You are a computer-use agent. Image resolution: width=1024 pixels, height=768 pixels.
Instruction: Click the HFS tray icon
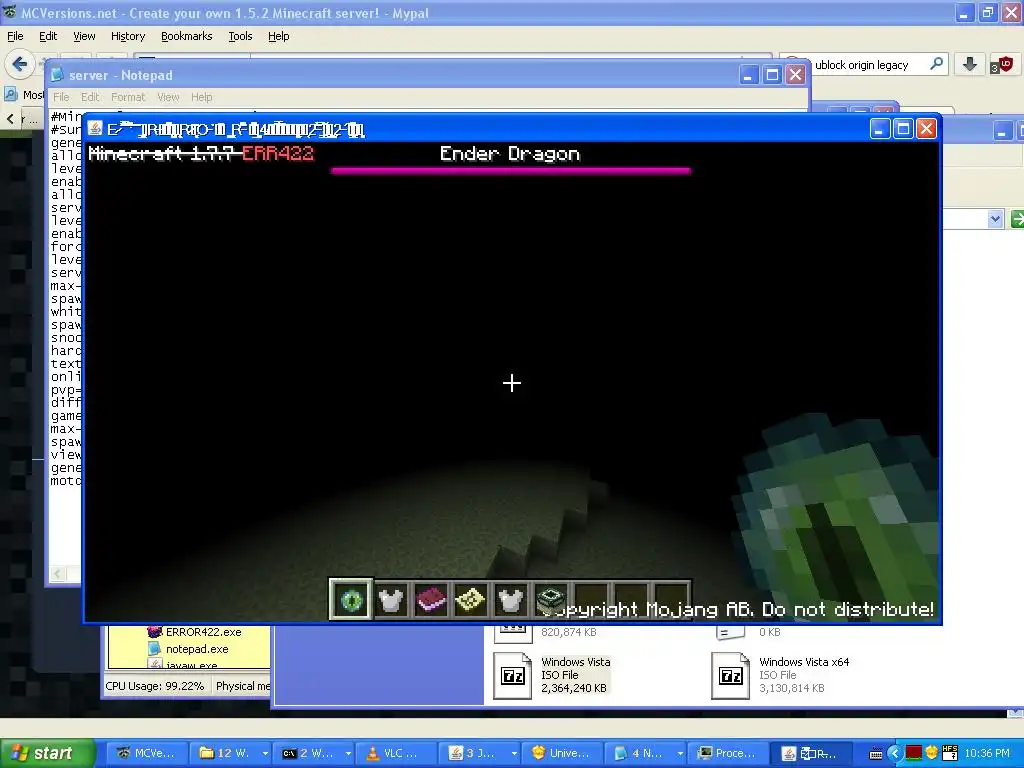(950, 753)
